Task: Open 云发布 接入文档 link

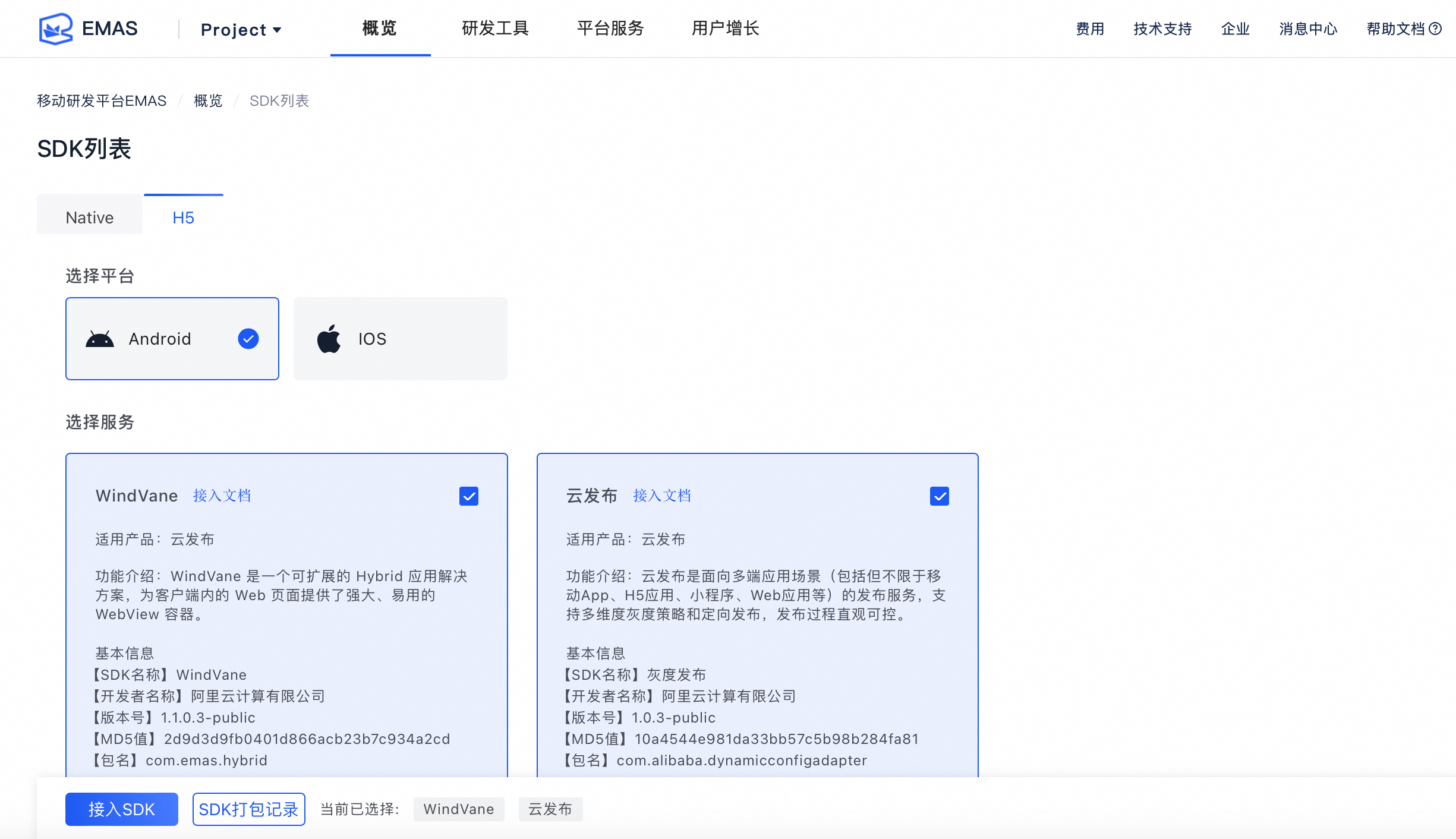Action: [662, 496]
